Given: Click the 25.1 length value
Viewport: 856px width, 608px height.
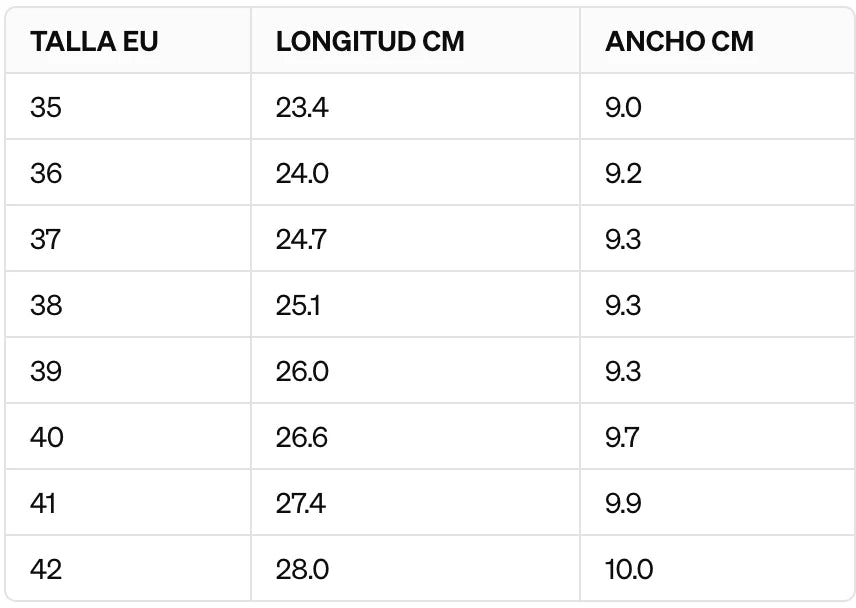Looking at the screenshot, I should click(x=298, y=305).
